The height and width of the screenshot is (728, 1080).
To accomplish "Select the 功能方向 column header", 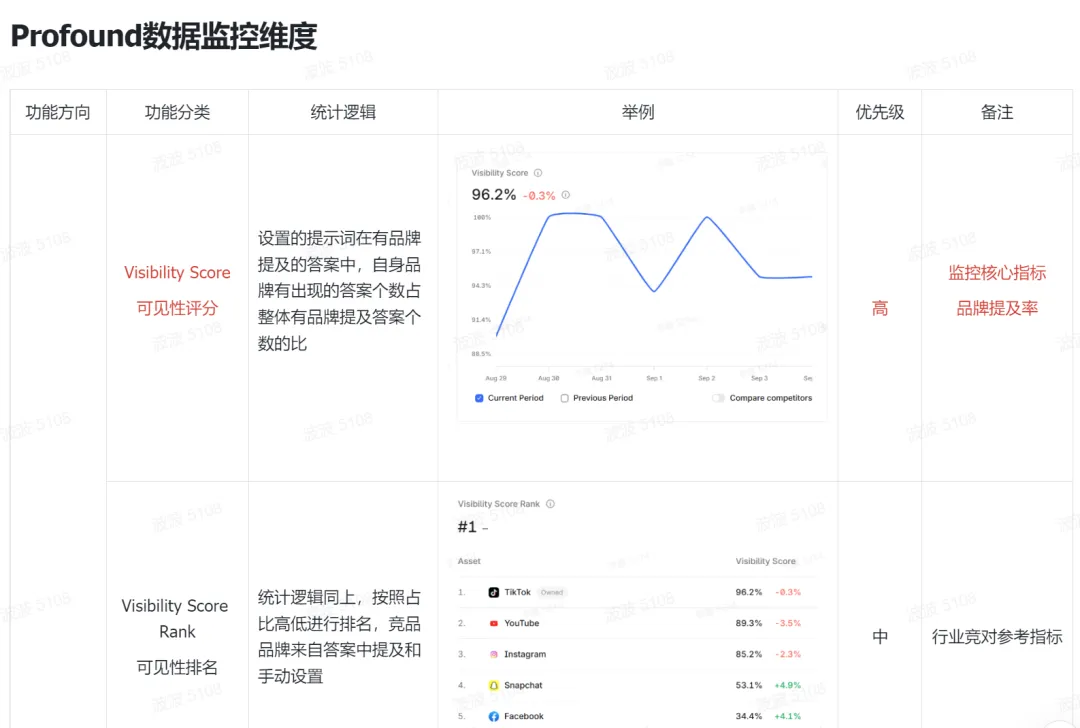I will (x=58, y=112).
